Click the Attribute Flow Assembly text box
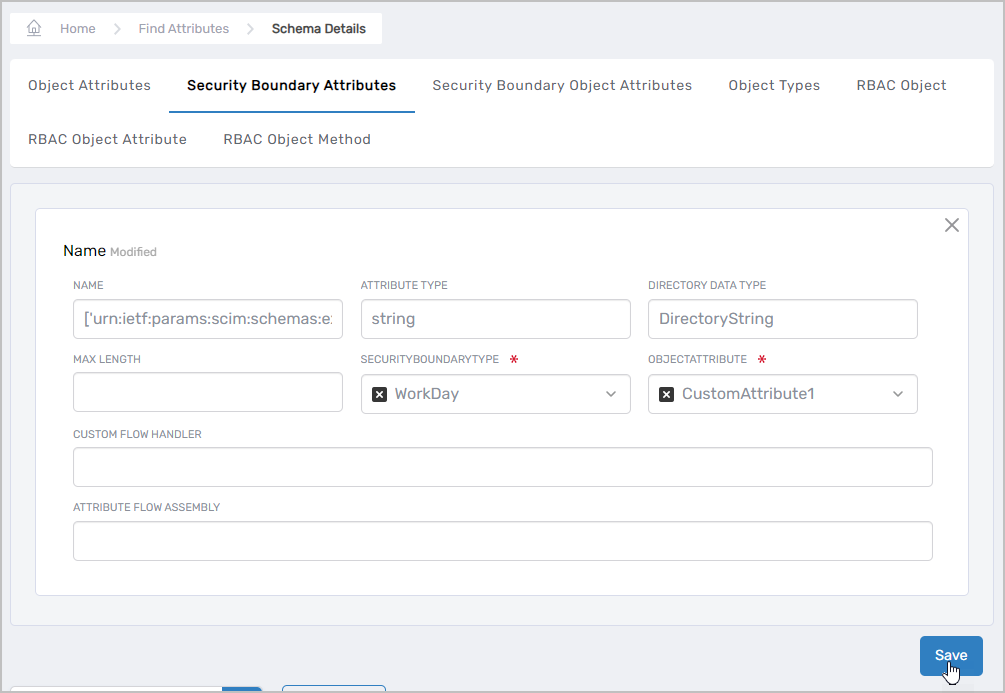 pyautogui.click(x=502, y=541)
